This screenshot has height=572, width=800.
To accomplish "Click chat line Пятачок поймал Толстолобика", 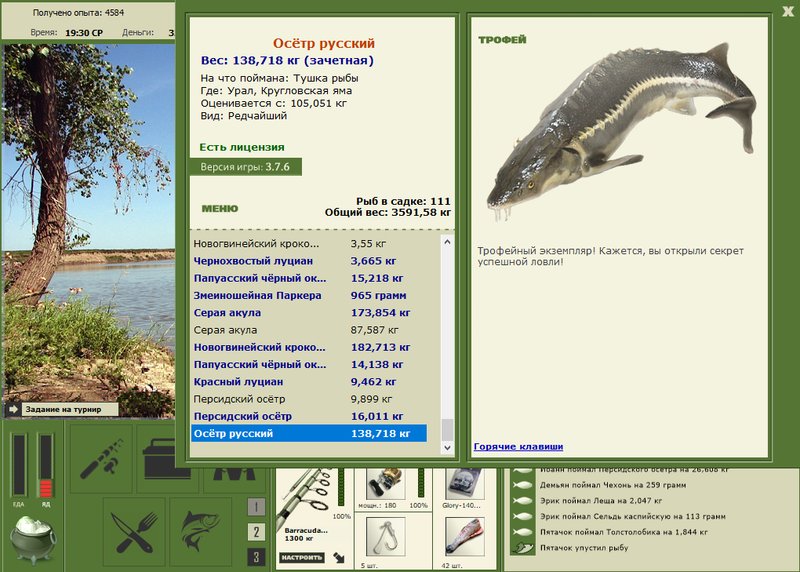I will (x=623, y=532).
